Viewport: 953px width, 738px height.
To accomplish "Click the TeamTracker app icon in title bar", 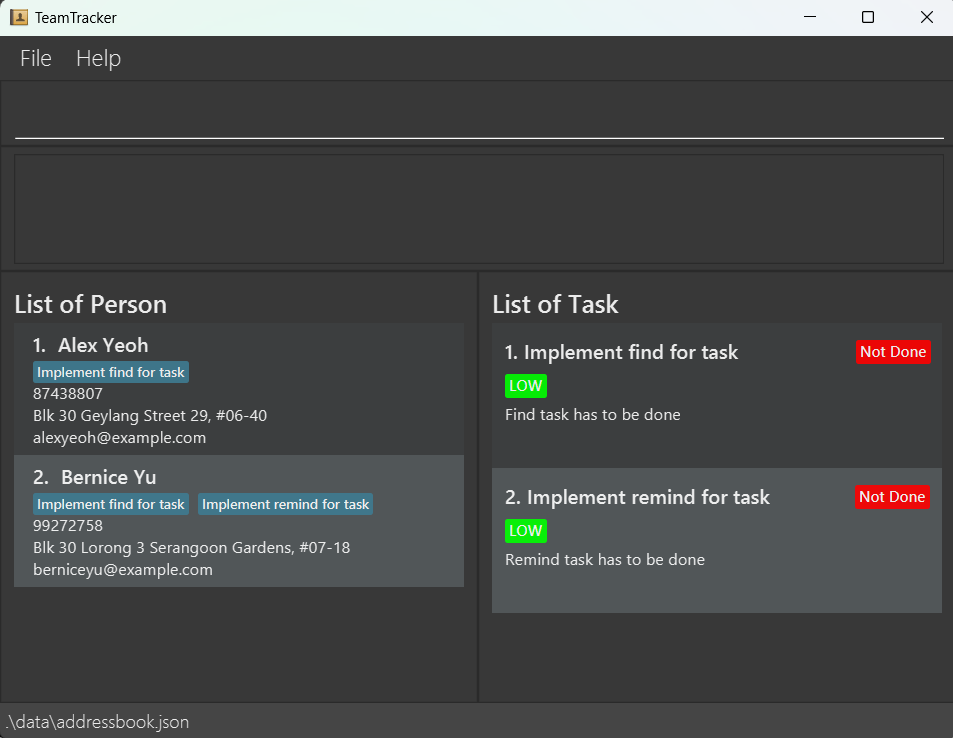I will coord(19,17).
